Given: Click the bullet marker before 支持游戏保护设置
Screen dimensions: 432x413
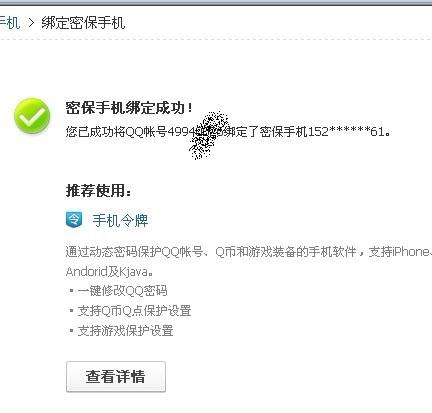Looking at the screenshot, I should (71, 331).
